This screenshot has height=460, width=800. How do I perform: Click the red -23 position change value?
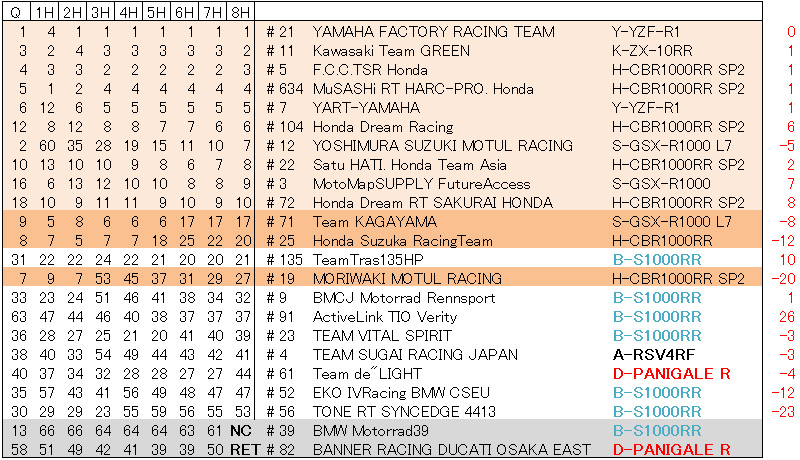click(x=784, y=412)
